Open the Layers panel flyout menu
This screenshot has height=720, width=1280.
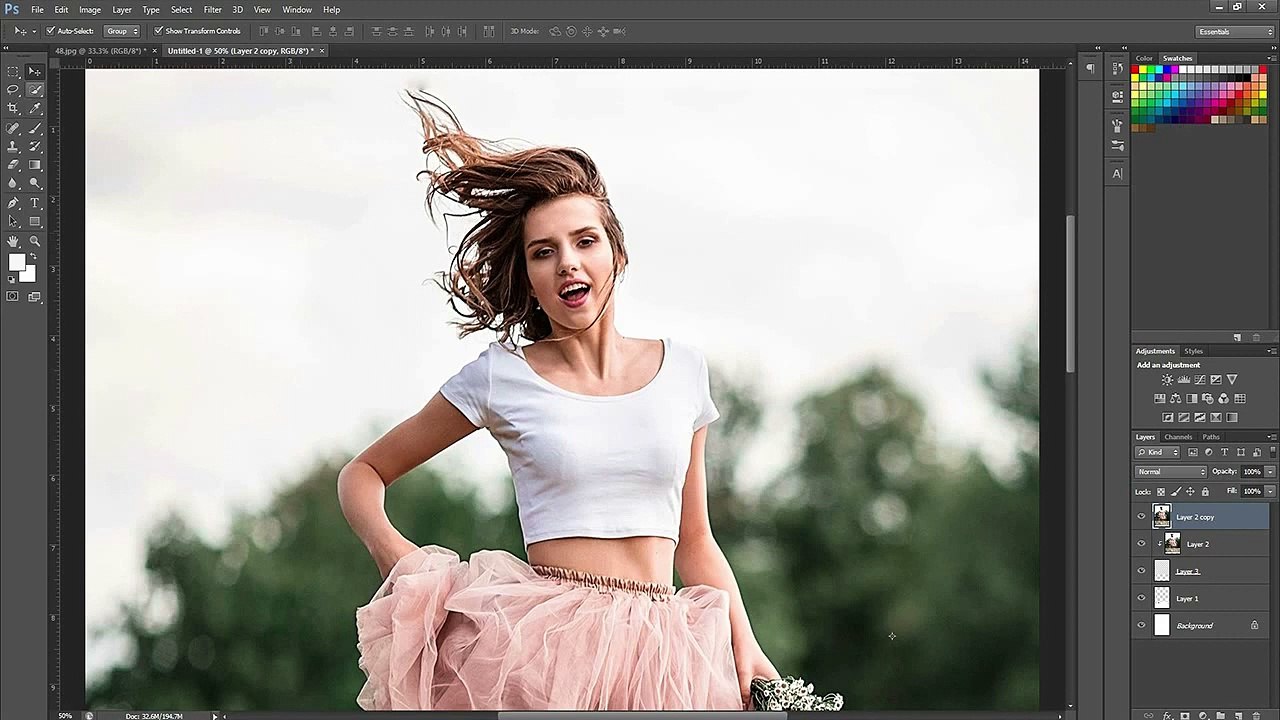tap(1272, 437)
